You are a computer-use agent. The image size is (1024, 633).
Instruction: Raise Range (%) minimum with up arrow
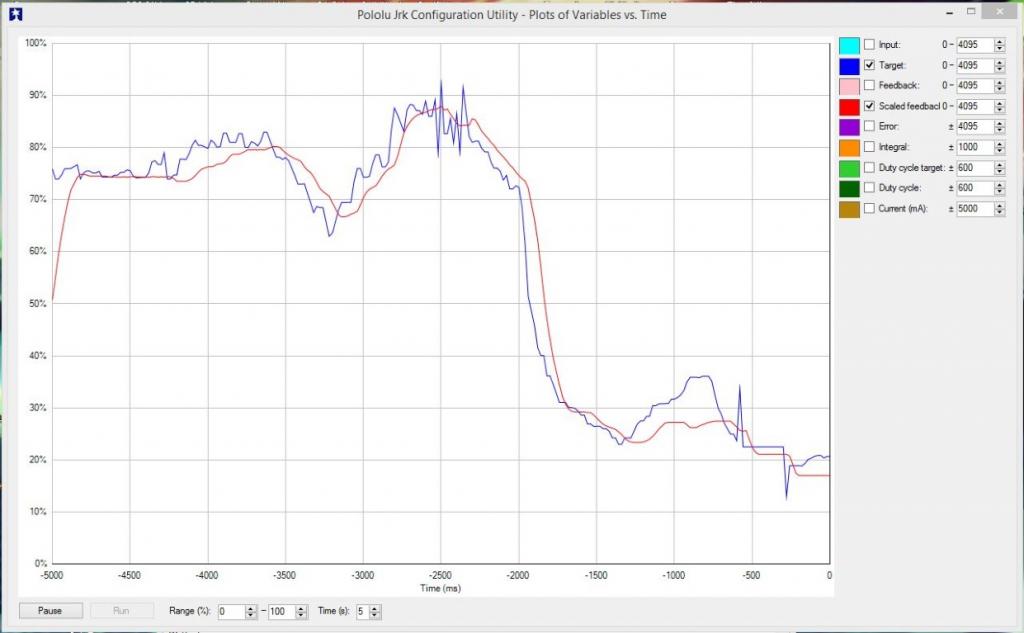250,607
